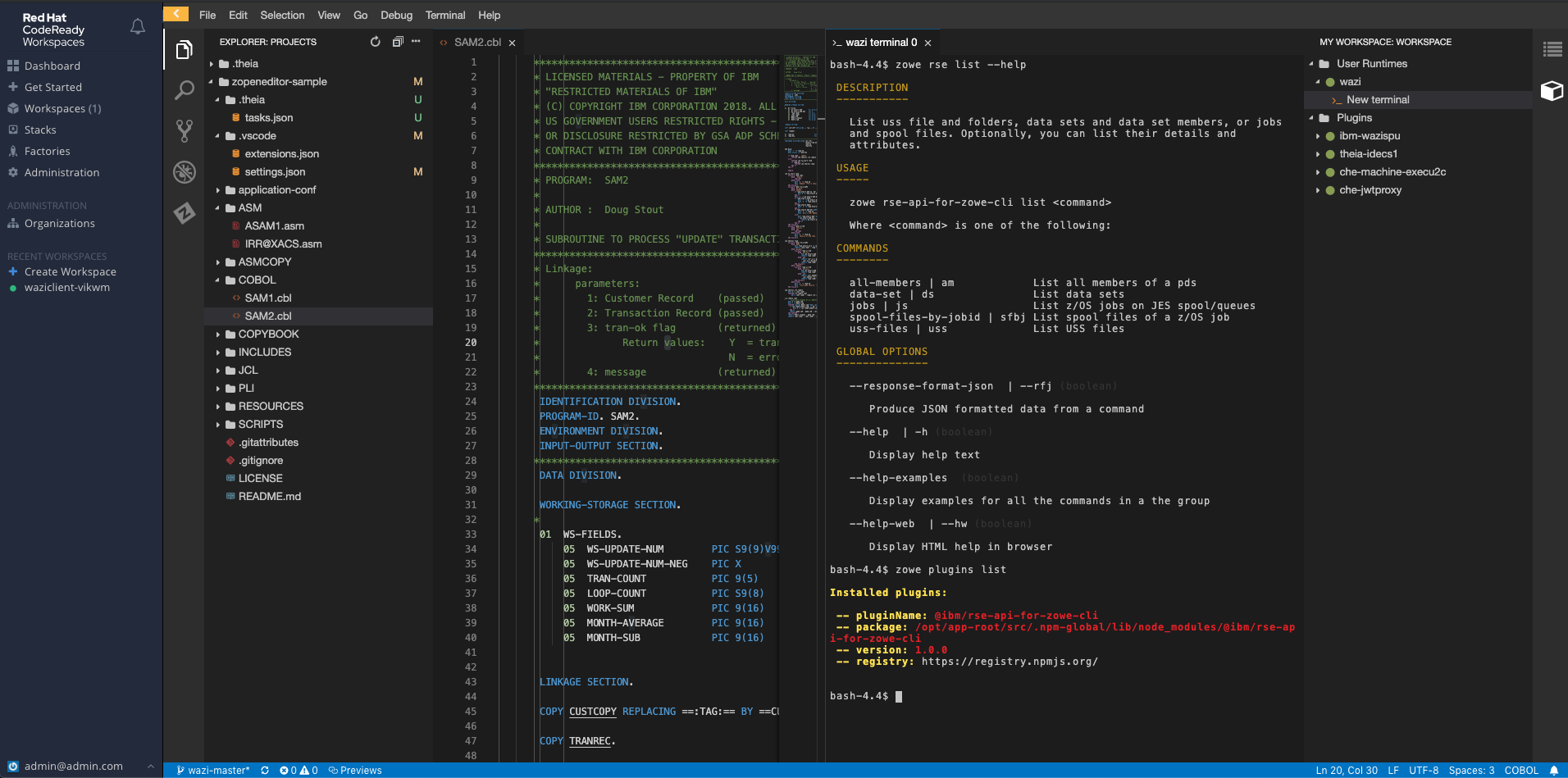The width and height of the screenshot is (1568, 778).
Task: Change Spaces: 3 indentation setting
Action: (1471, 771)
